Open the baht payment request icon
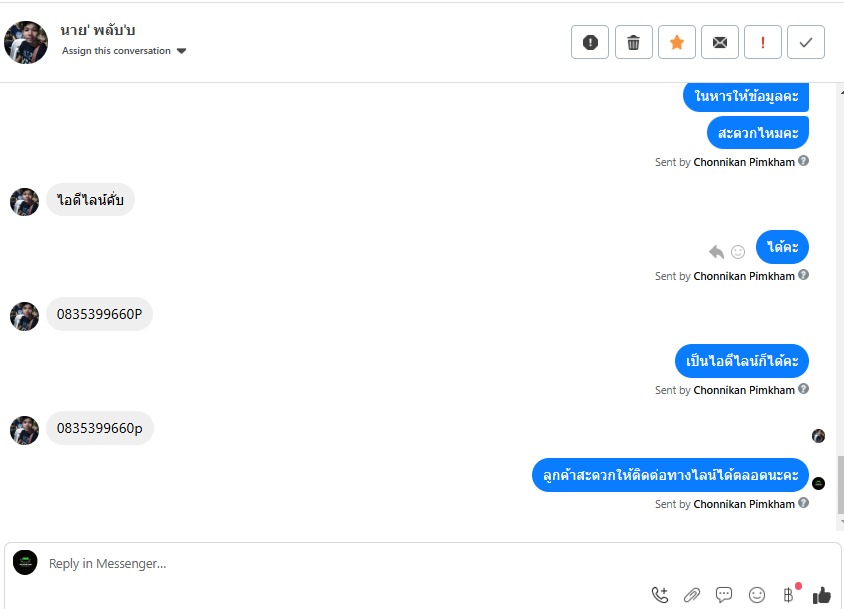This screenshot has width=844, height=609. coord(789,595)
